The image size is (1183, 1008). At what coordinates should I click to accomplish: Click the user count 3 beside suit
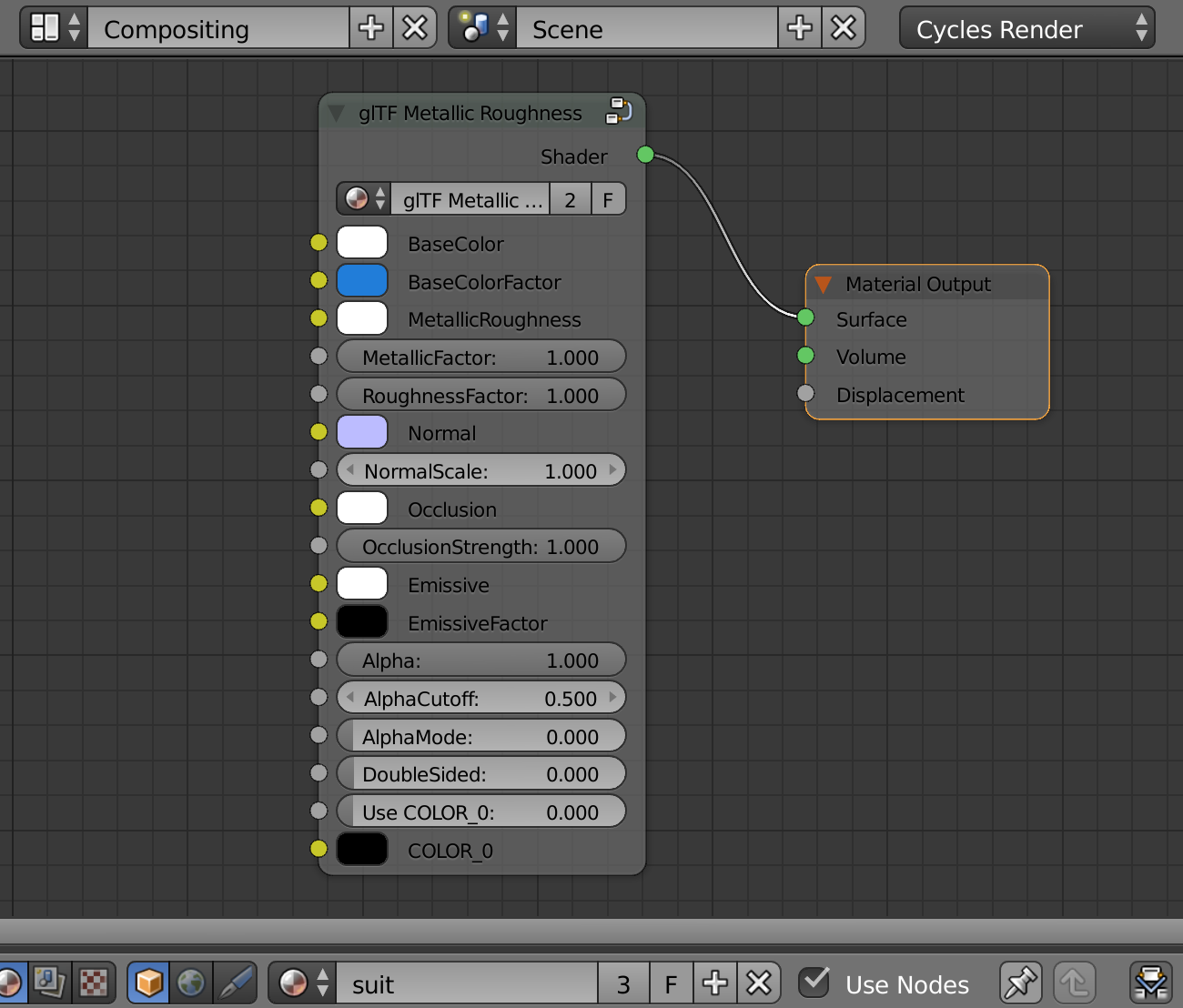point(623,983)
